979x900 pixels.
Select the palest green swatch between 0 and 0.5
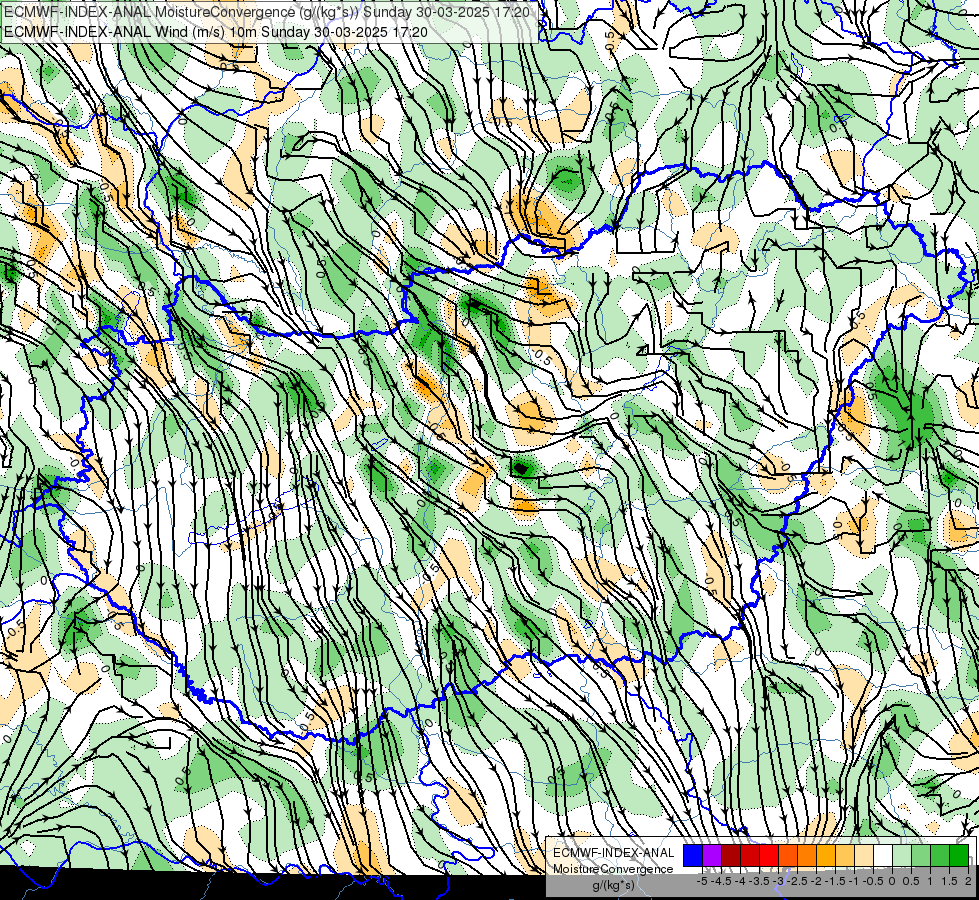[902, 856]
